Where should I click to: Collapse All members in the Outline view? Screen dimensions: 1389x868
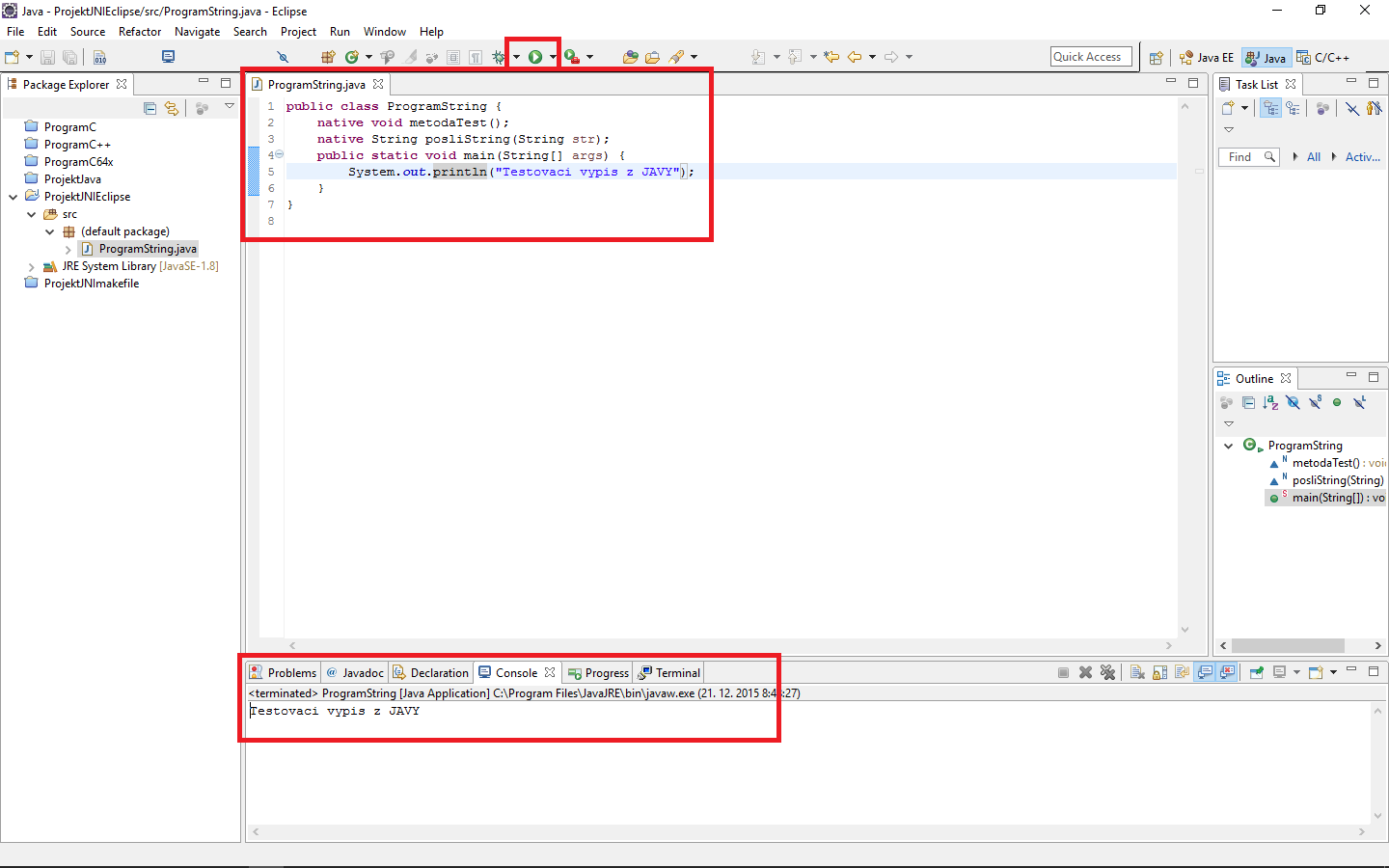(1248, 402)
